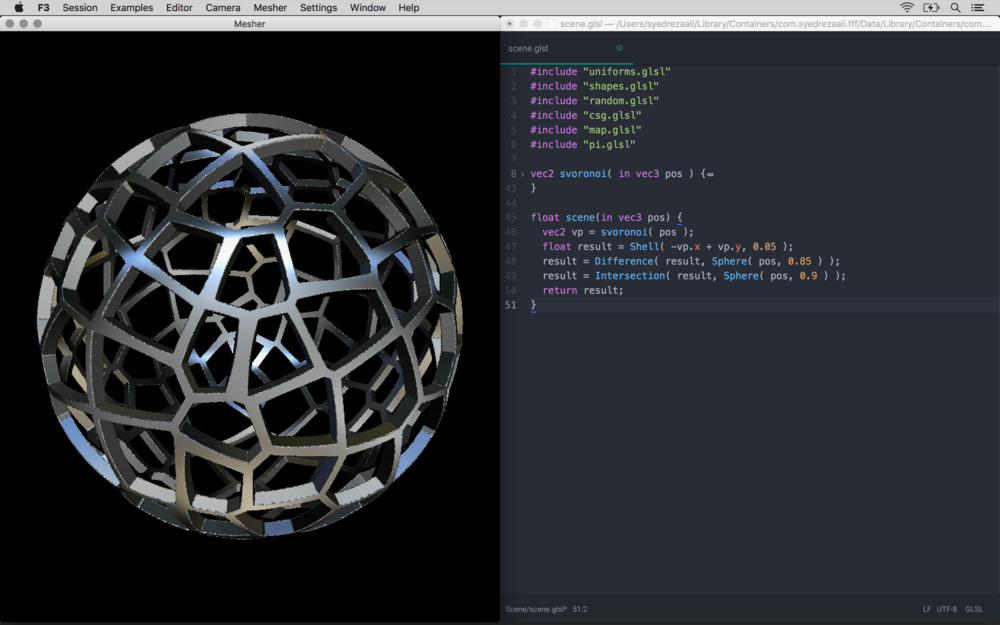Open the LF line ending selector
Screen dimensions: 1000x625
point(927,609)
